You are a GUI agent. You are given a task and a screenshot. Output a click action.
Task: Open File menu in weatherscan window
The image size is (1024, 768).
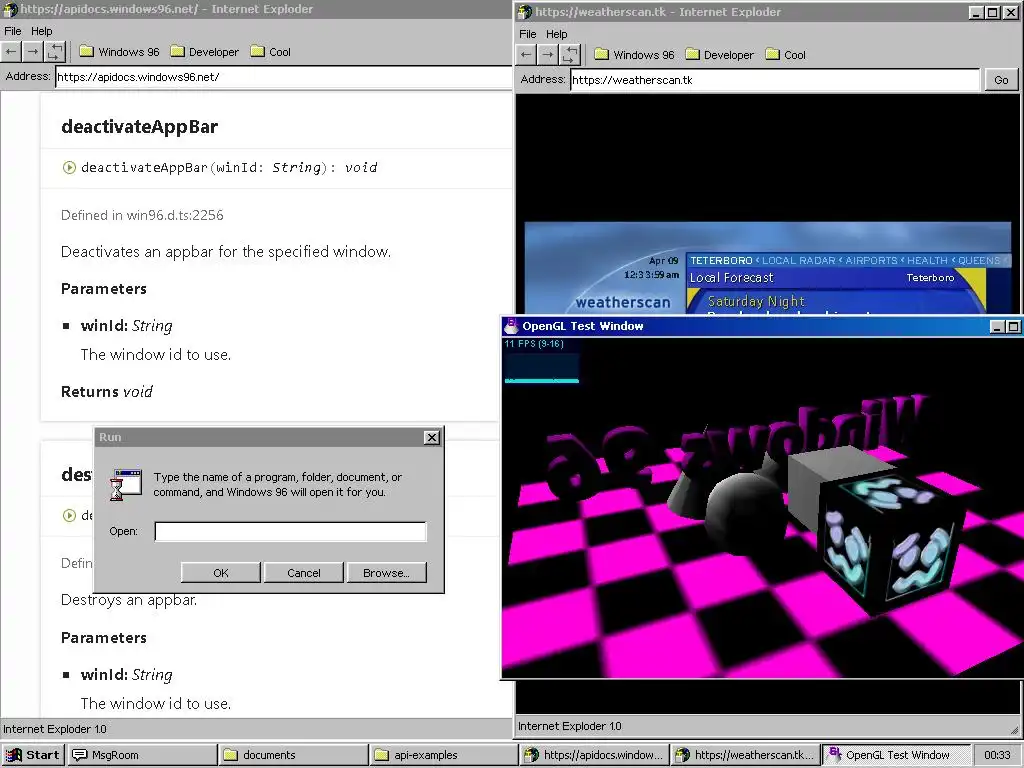[x=528, y=34]
